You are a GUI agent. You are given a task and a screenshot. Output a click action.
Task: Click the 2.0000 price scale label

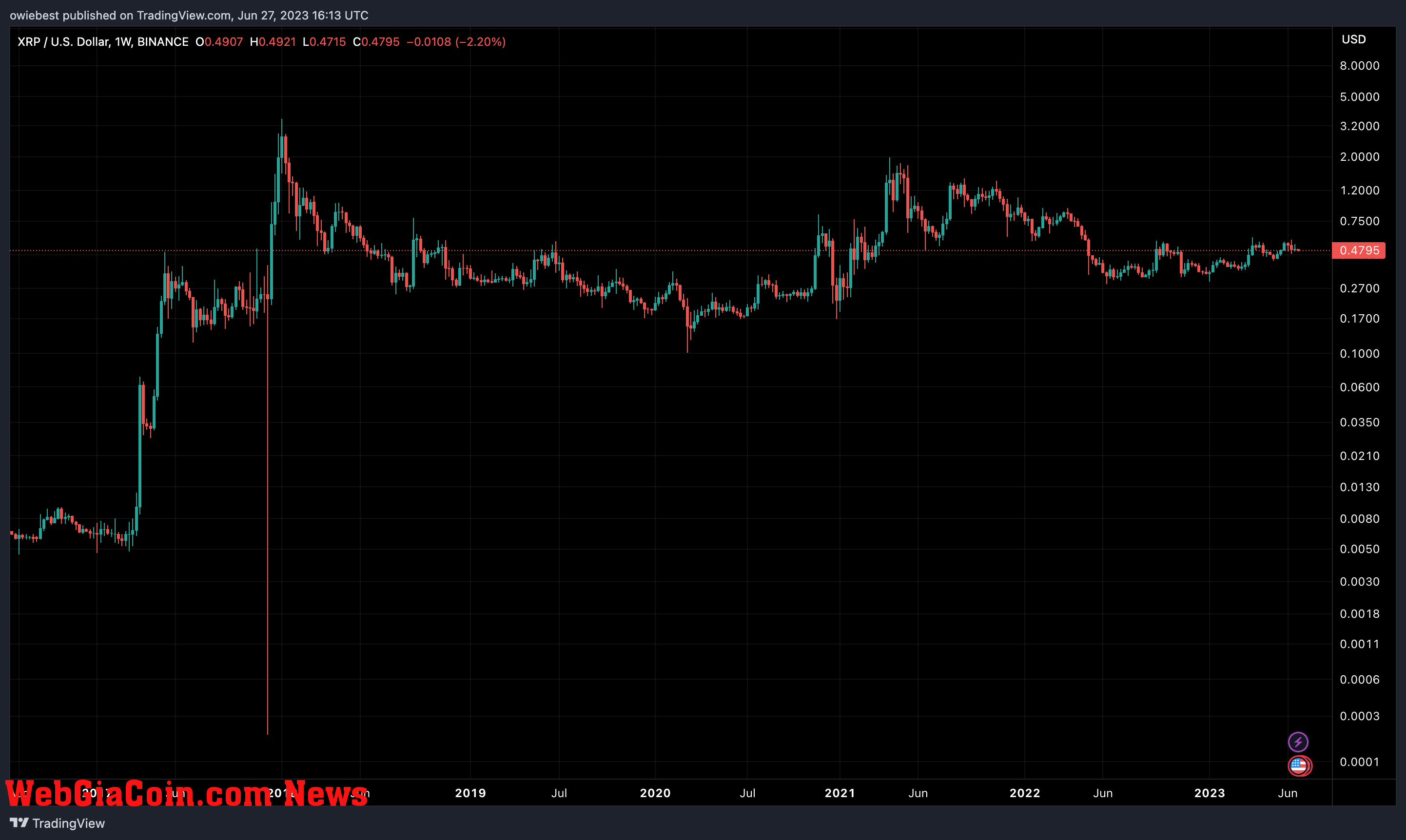pos(1359,157)
